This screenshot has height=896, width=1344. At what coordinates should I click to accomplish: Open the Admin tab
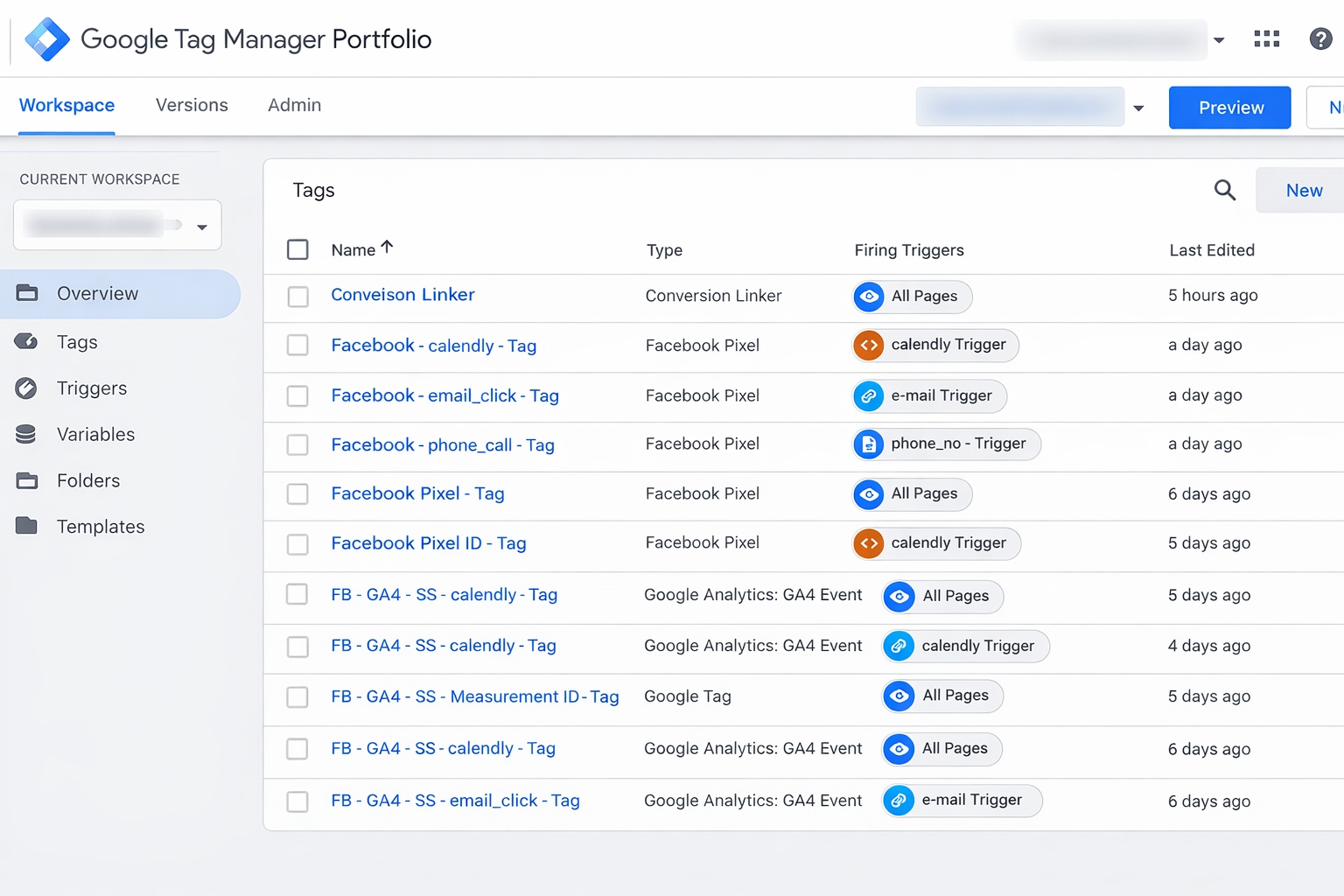294,105
